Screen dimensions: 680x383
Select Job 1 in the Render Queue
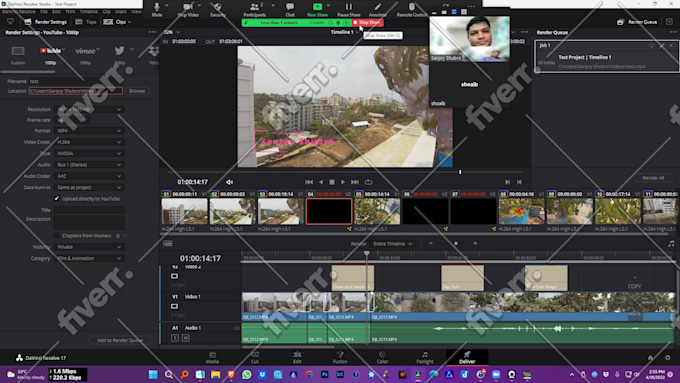pos(608,56)
